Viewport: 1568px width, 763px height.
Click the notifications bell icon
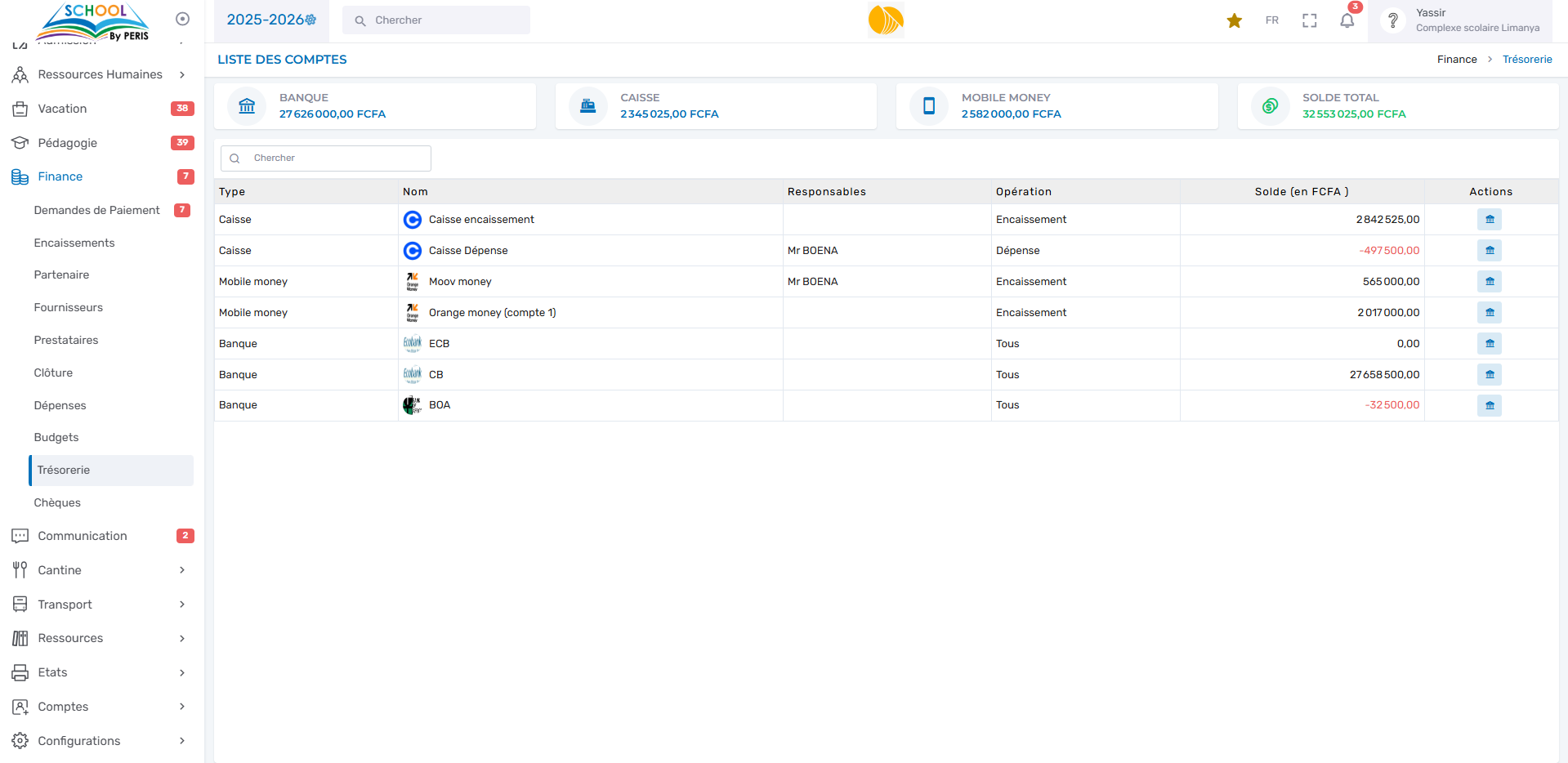pyautogui.click(x=1347, y=20)
